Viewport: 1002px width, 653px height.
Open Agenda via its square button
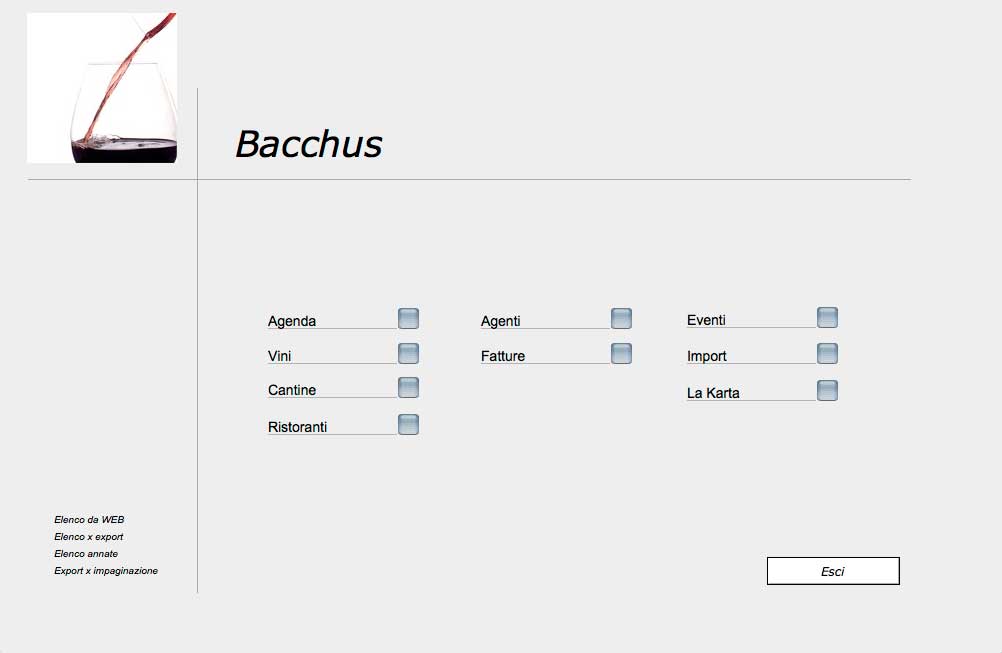pos(408,318)
